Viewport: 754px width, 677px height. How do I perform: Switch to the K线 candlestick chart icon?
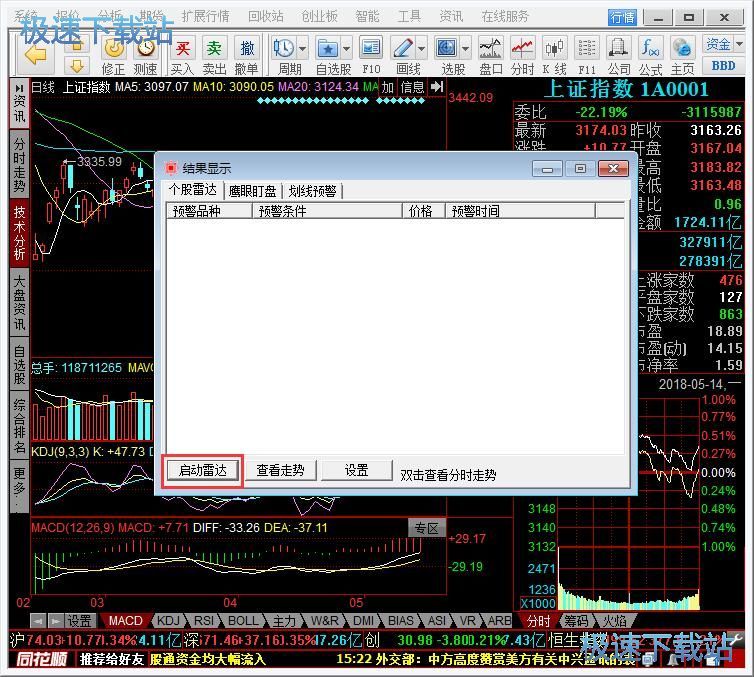point(554,53)
